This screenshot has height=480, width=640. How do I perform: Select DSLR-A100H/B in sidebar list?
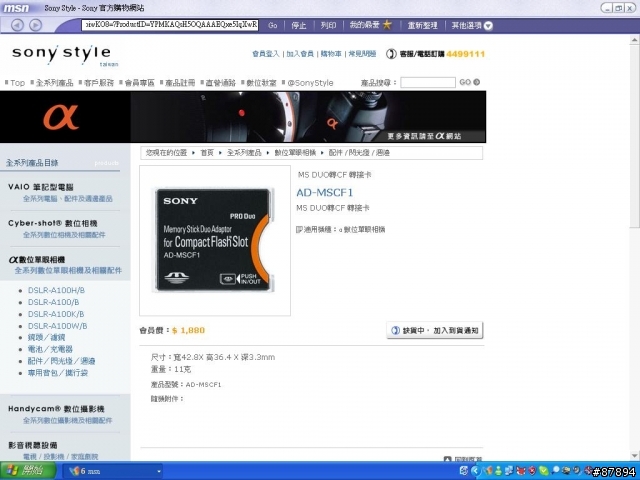point(56,290)
